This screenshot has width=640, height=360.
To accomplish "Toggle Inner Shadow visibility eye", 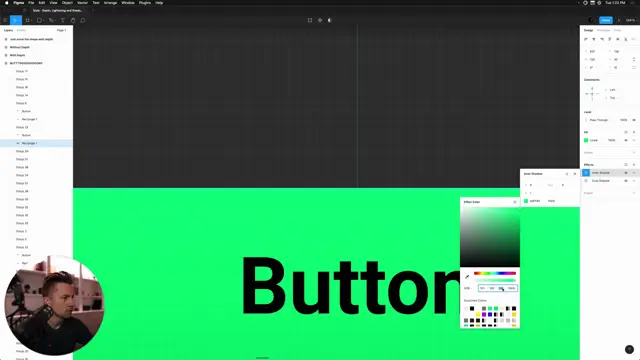I will pos(626,173).
